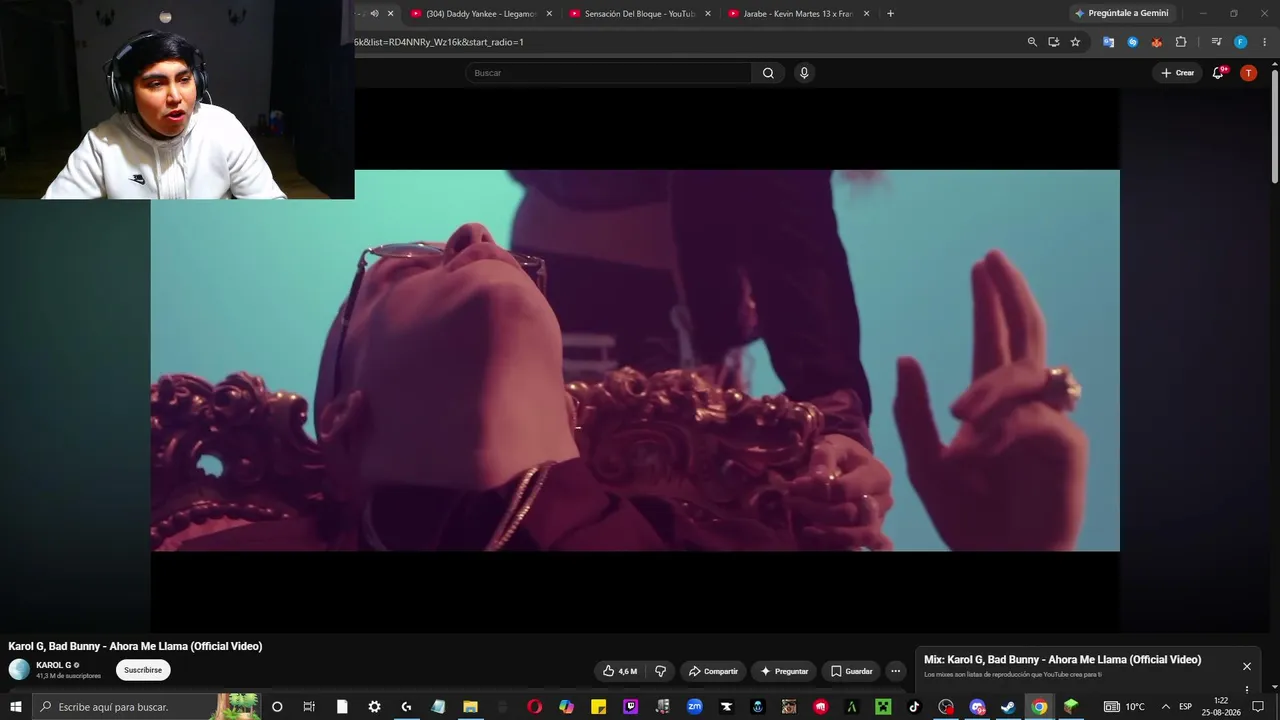
Task: Open the Chrome profile avatar
Action: 1240,42
